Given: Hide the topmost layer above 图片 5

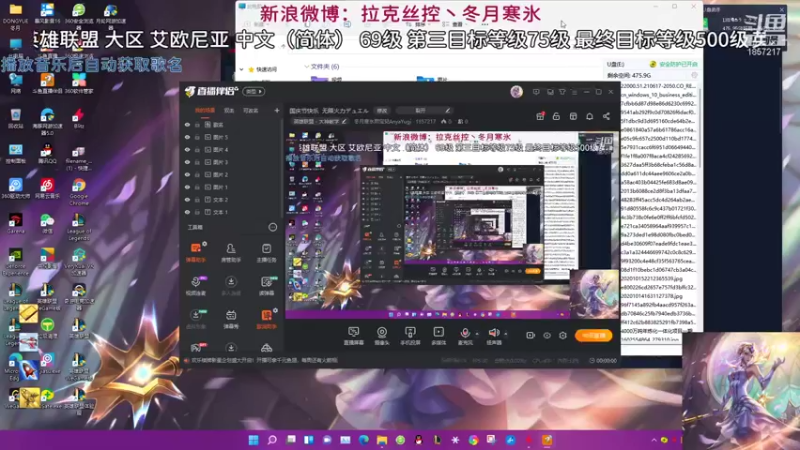Looking at the screenshot, I should tap(187, 124).
